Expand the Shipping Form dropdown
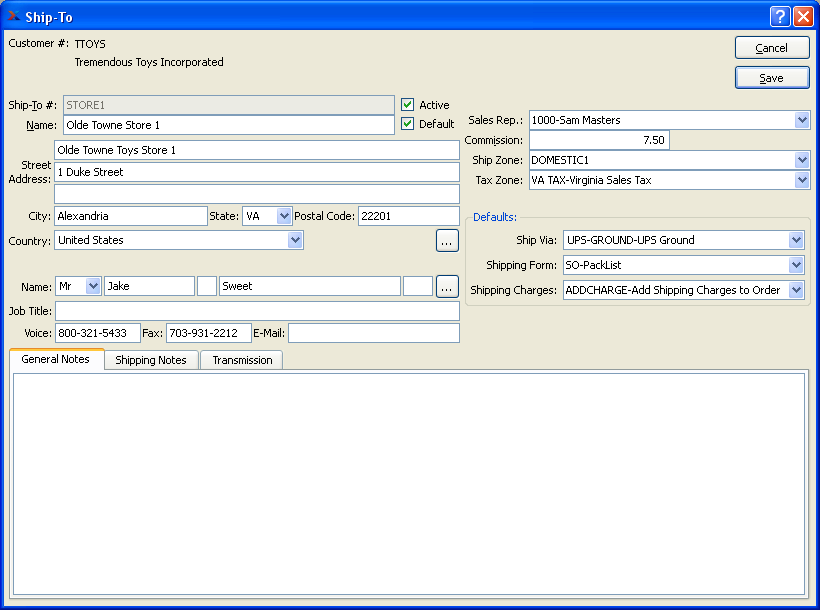Viewport: 820px width, 610px height. click(x=796, y=265)
